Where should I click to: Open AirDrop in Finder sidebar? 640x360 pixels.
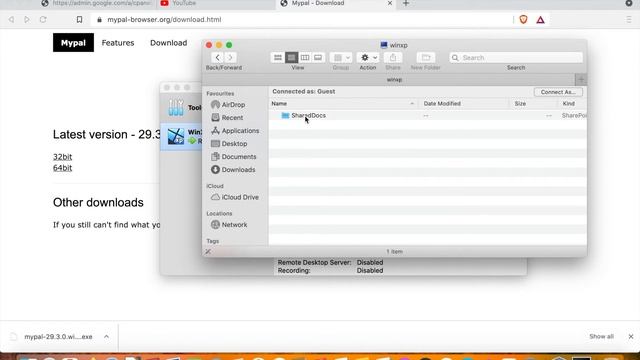pyautogui.click(x=228, y=104)
